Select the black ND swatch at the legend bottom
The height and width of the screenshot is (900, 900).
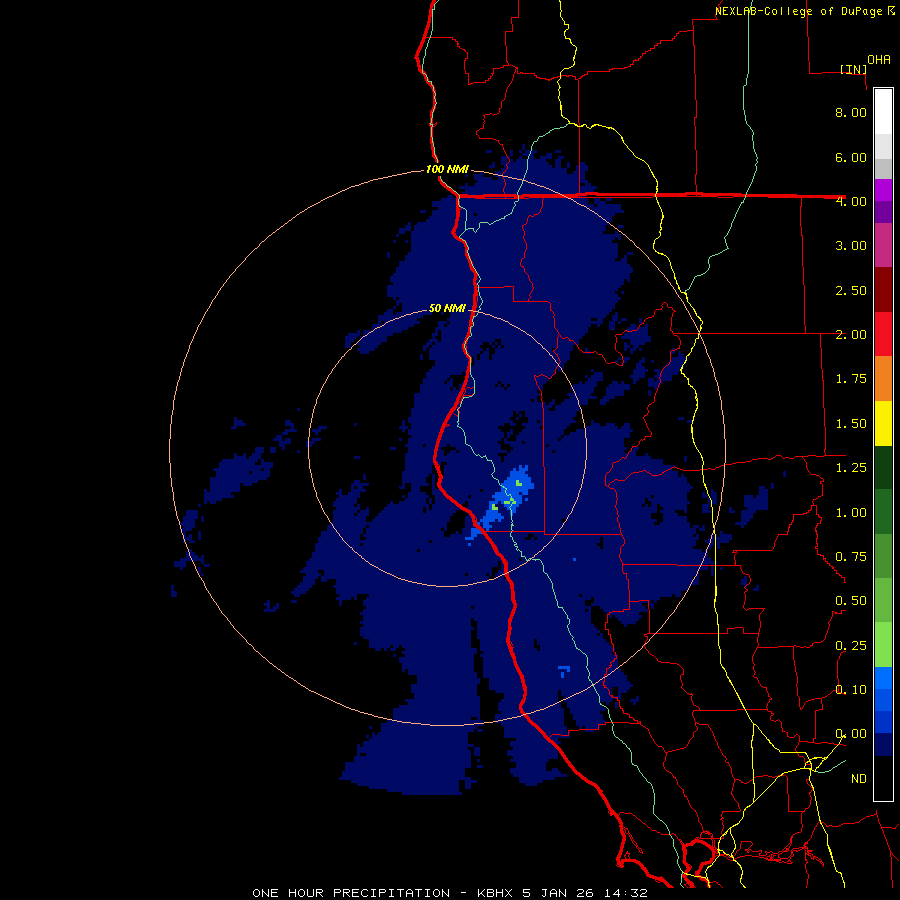click(x=883, y=778)
